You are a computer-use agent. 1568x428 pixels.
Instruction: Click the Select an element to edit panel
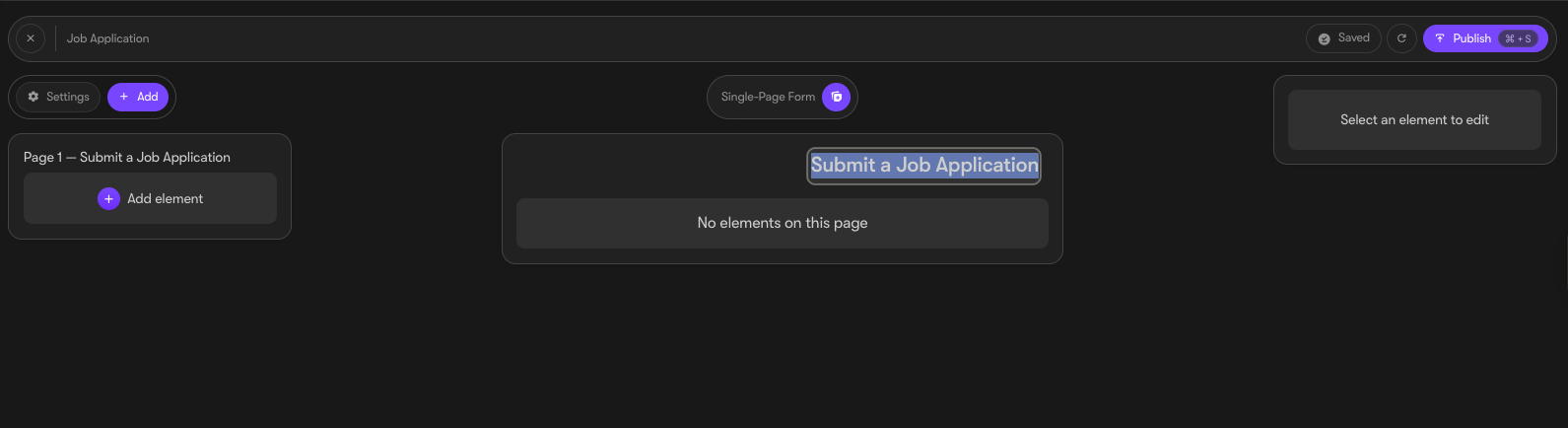(x=1414, y=119)
